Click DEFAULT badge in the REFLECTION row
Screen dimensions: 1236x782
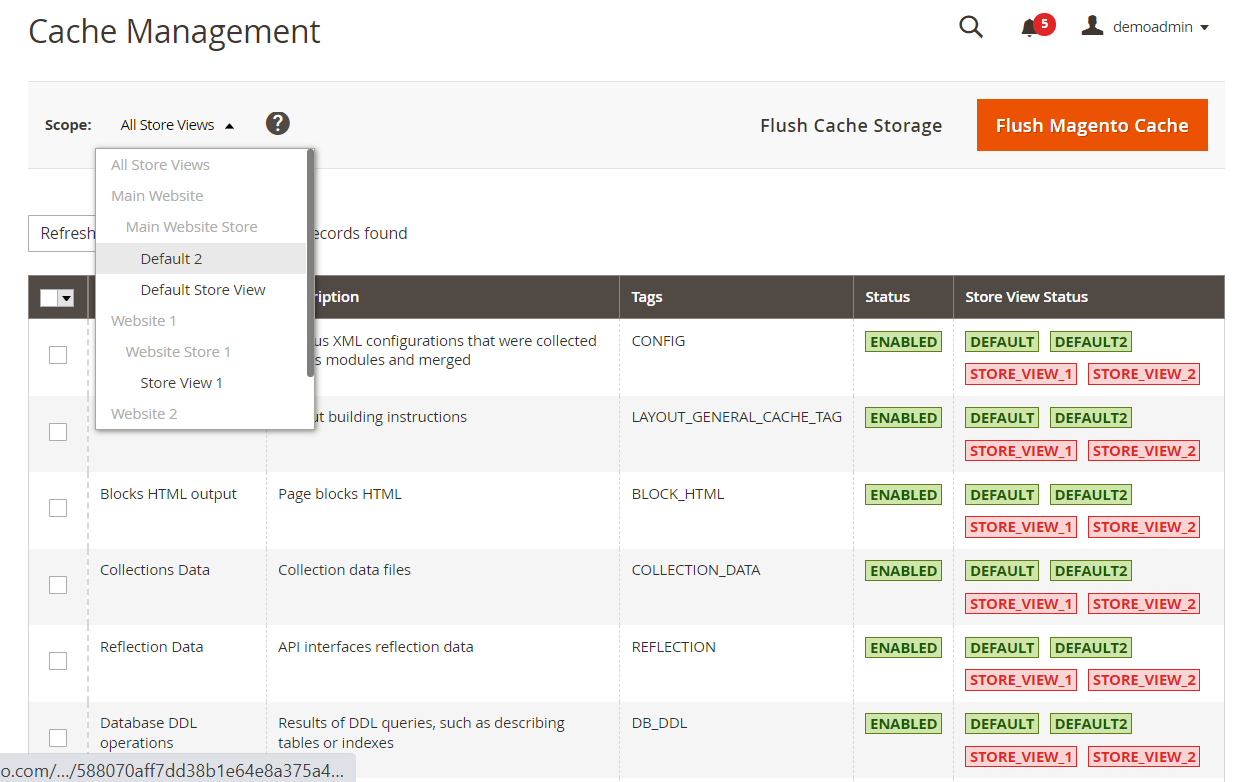[1002, 648]
